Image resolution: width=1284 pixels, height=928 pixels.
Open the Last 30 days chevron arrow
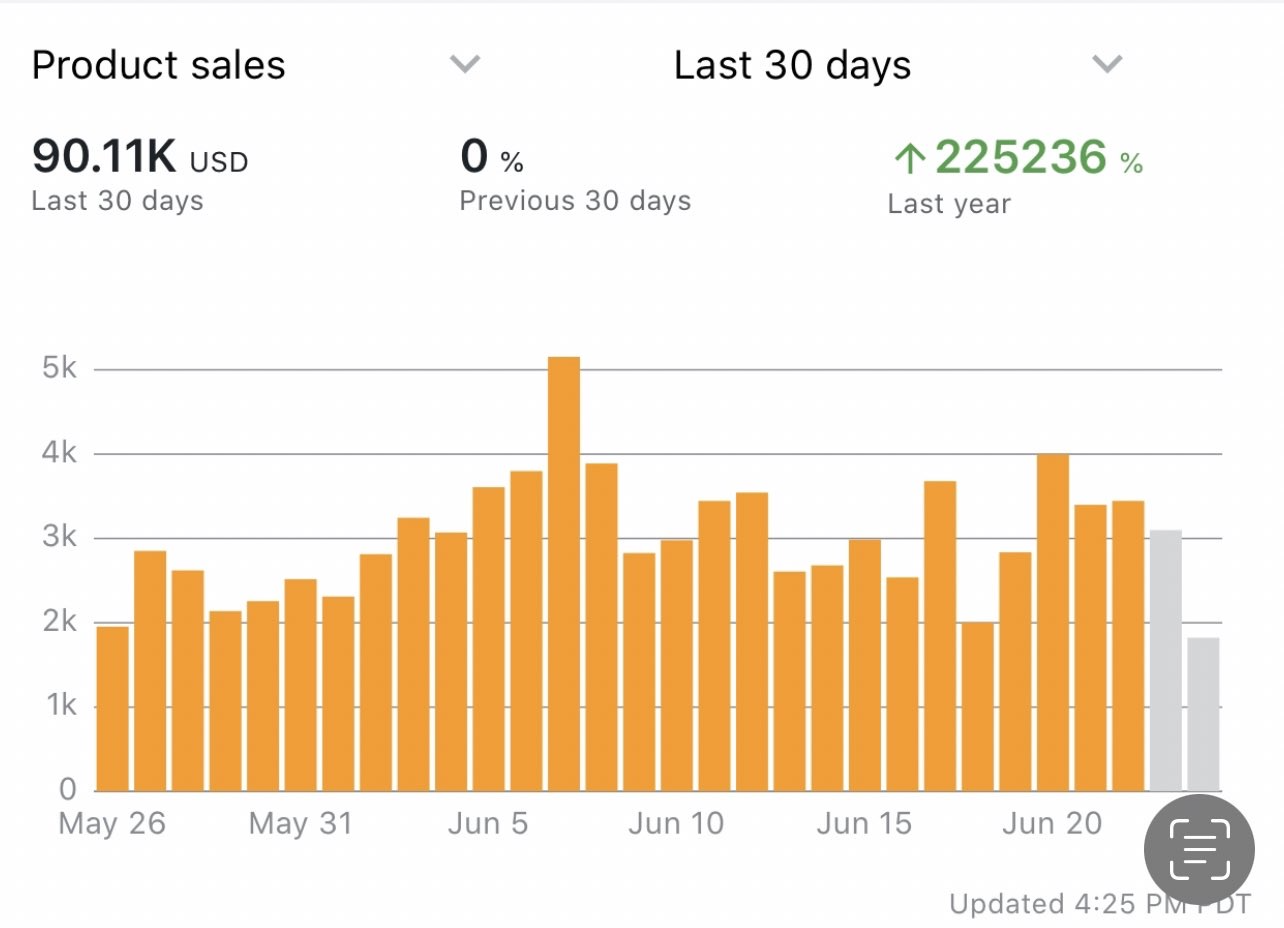[1106, 65]
